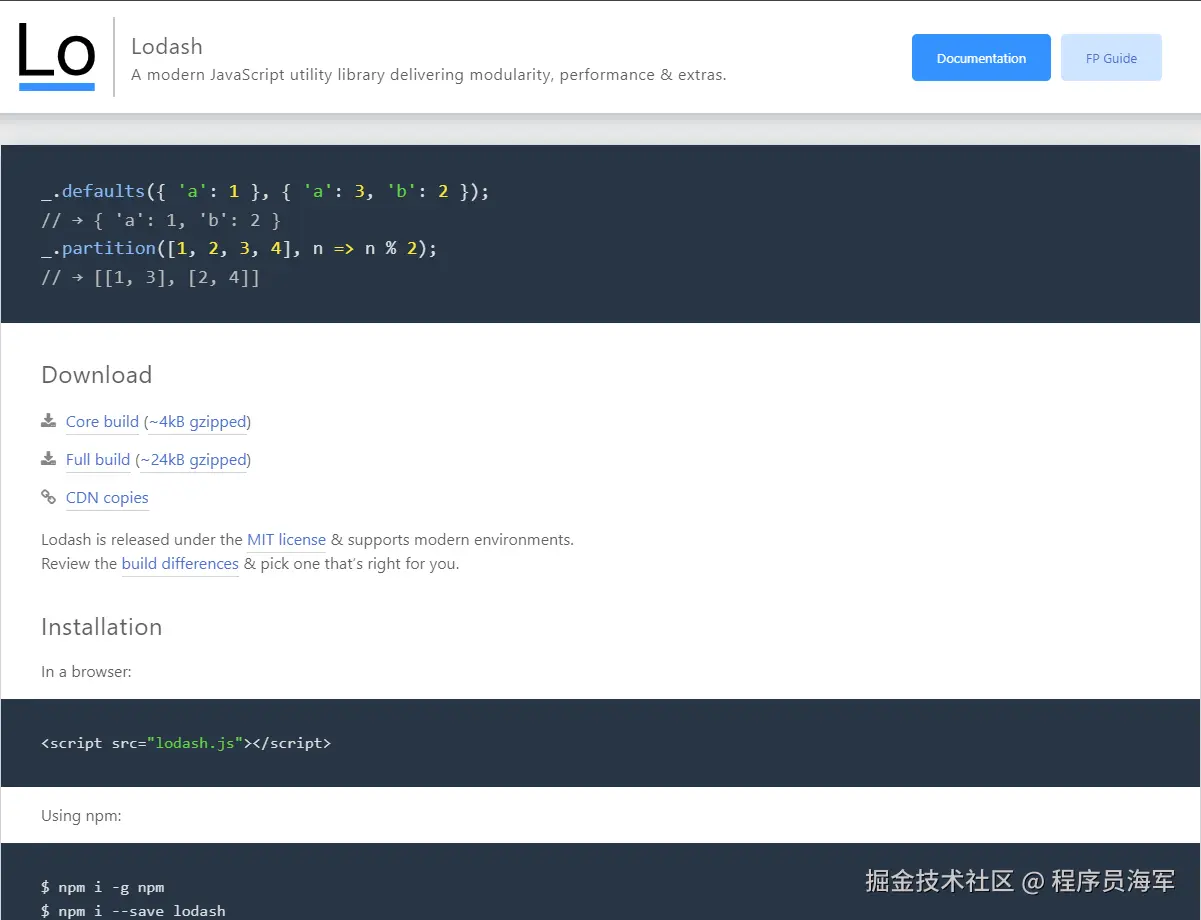The width and height of the screenshot is (1201, 920).
Task: Download the Core build link
Action: 102,422
